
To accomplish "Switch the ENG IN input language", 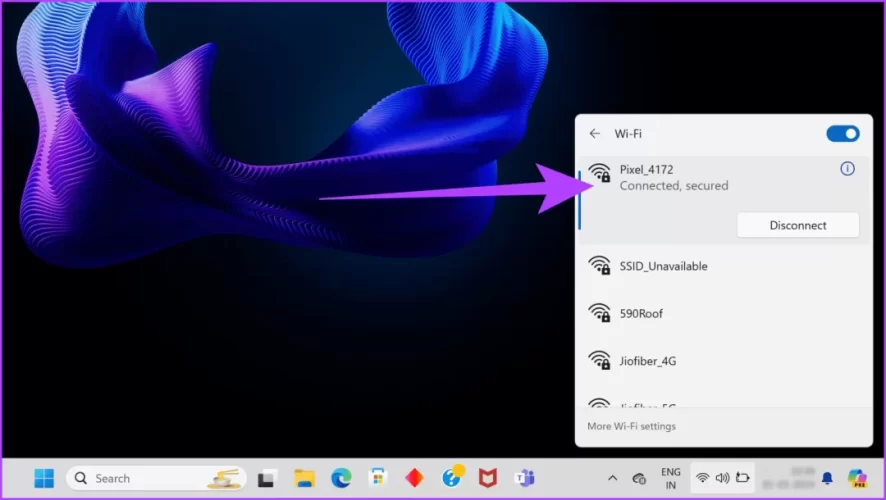I will coord(671,479).
